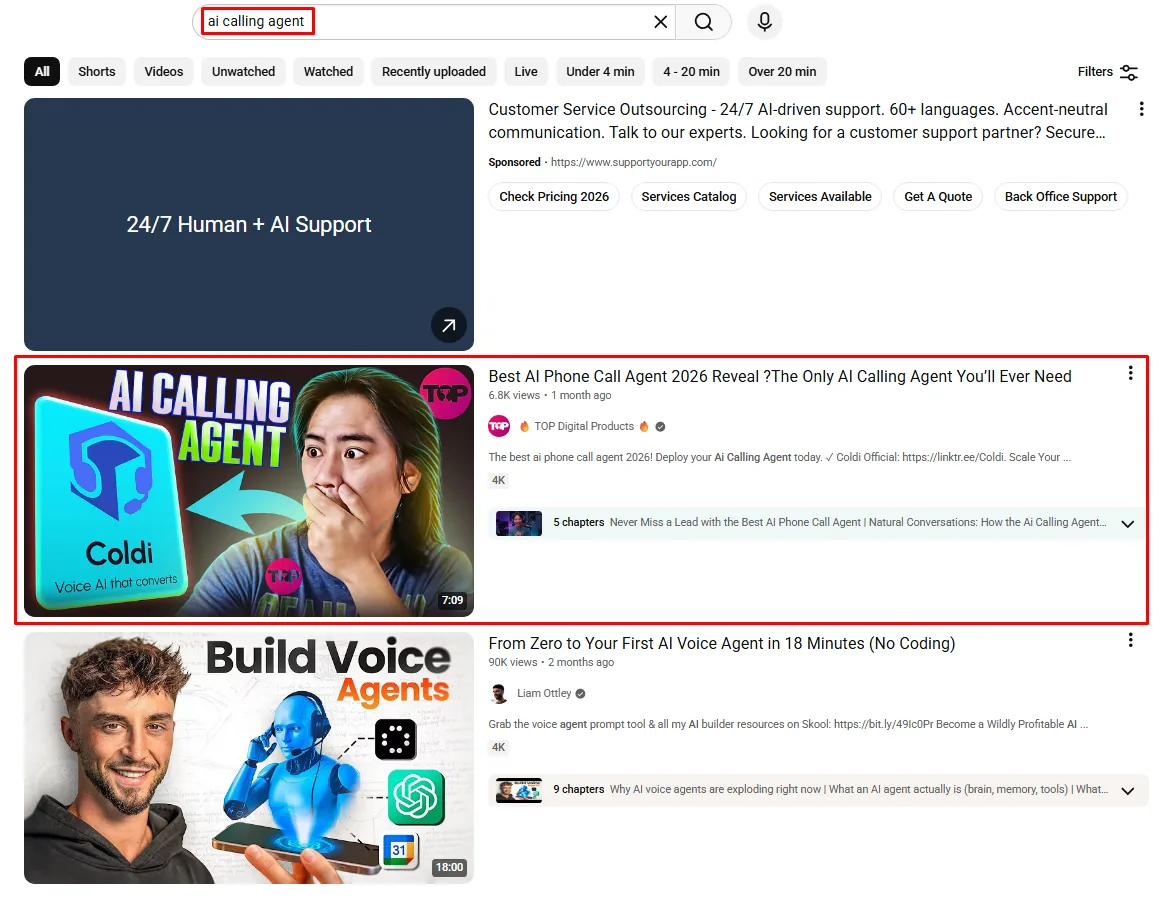The image size is (1161, 906).
Task: Click the TOP Digital Products channel avatar
Action: [499, 426]
